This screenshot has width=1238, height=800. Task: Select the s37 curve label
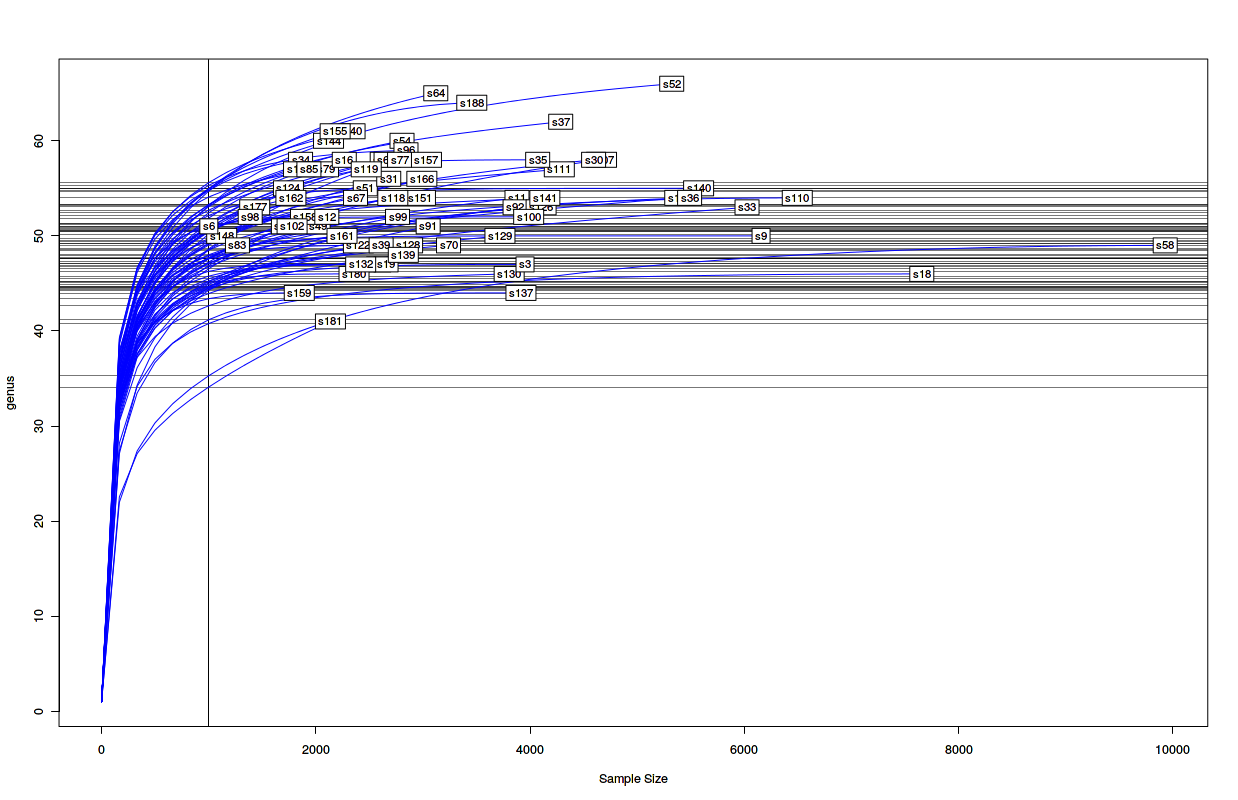[x=561, y=122]
